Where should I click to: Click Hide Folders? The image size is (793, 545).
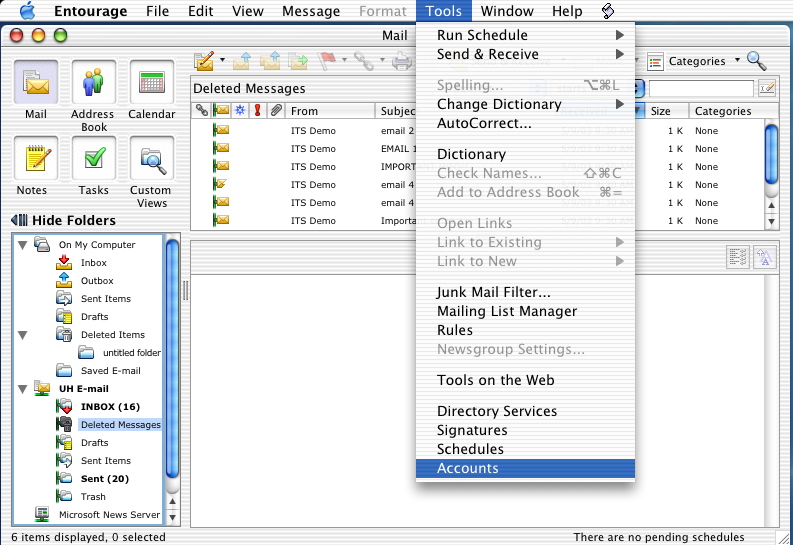coord(63,220)
